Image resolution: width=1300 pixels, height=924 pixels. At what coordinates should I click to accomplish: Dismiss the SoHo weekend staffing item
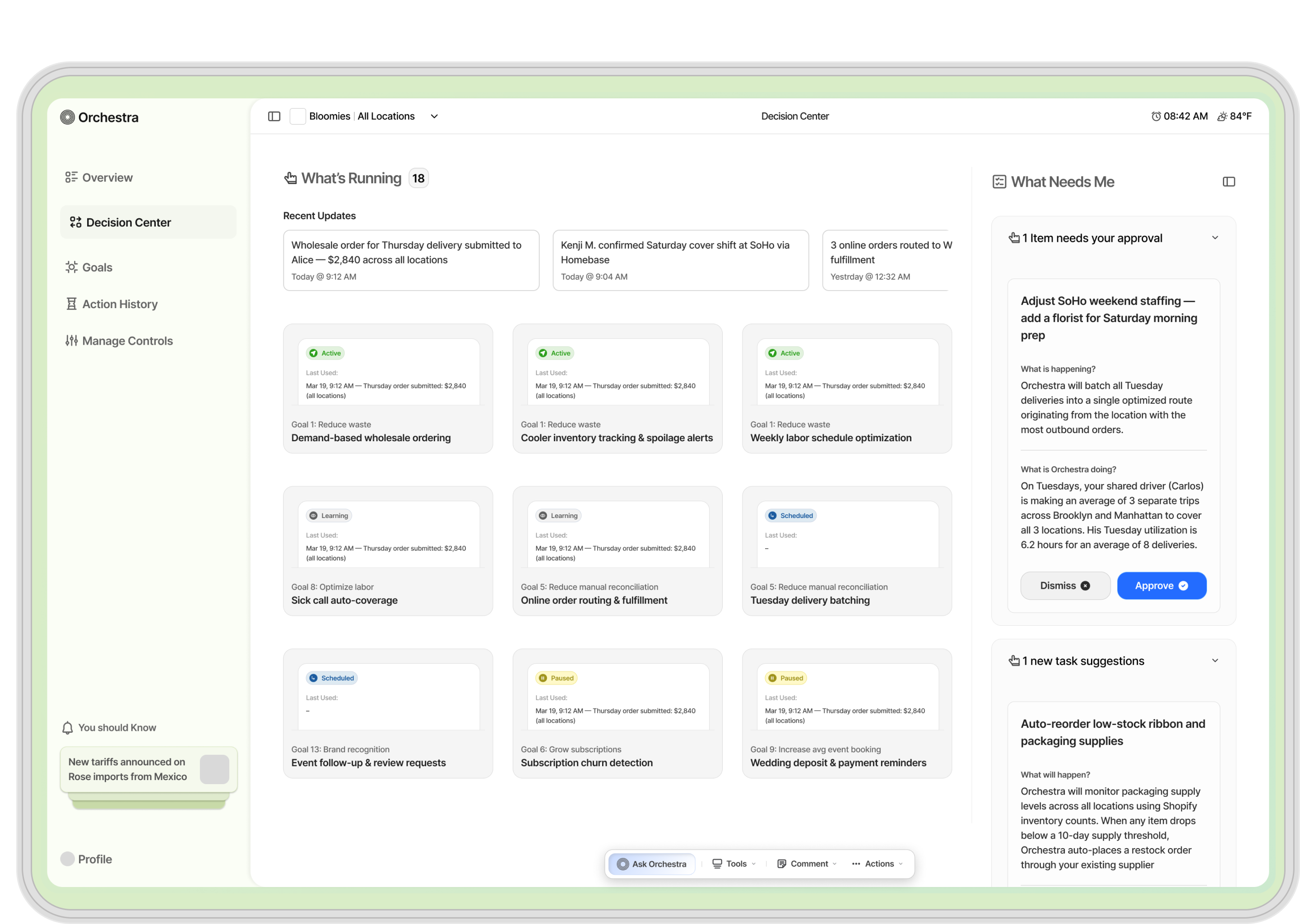tap(1065, 586)
